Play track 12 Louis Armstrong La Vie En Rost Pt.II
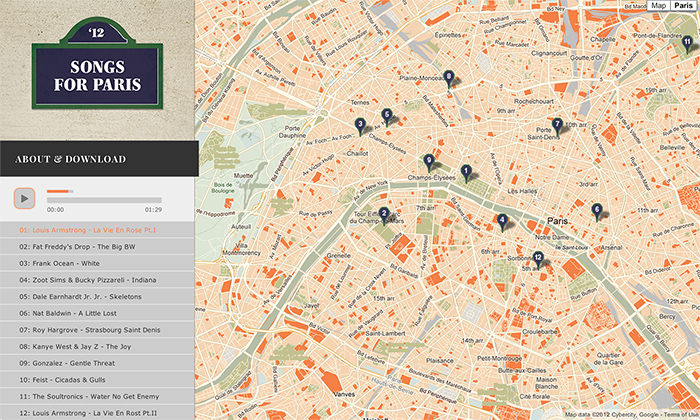 pyautogui.click(x=97, y=413)
